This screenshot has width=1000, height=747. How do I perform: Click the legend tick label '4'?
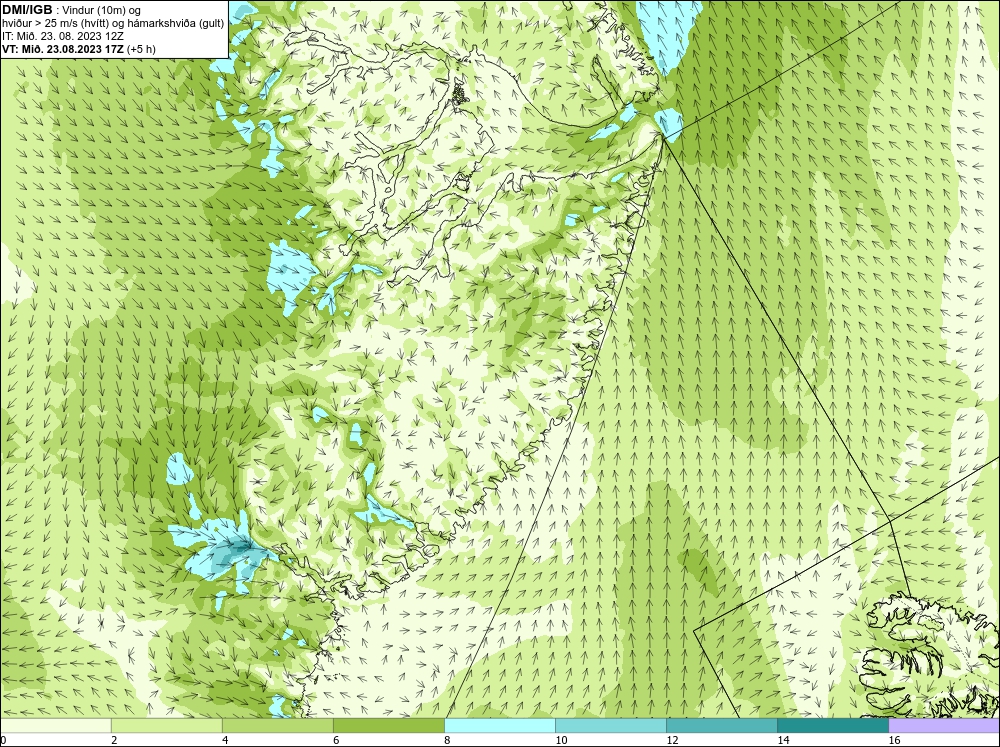pyautogui.click(x=225, y=740)
